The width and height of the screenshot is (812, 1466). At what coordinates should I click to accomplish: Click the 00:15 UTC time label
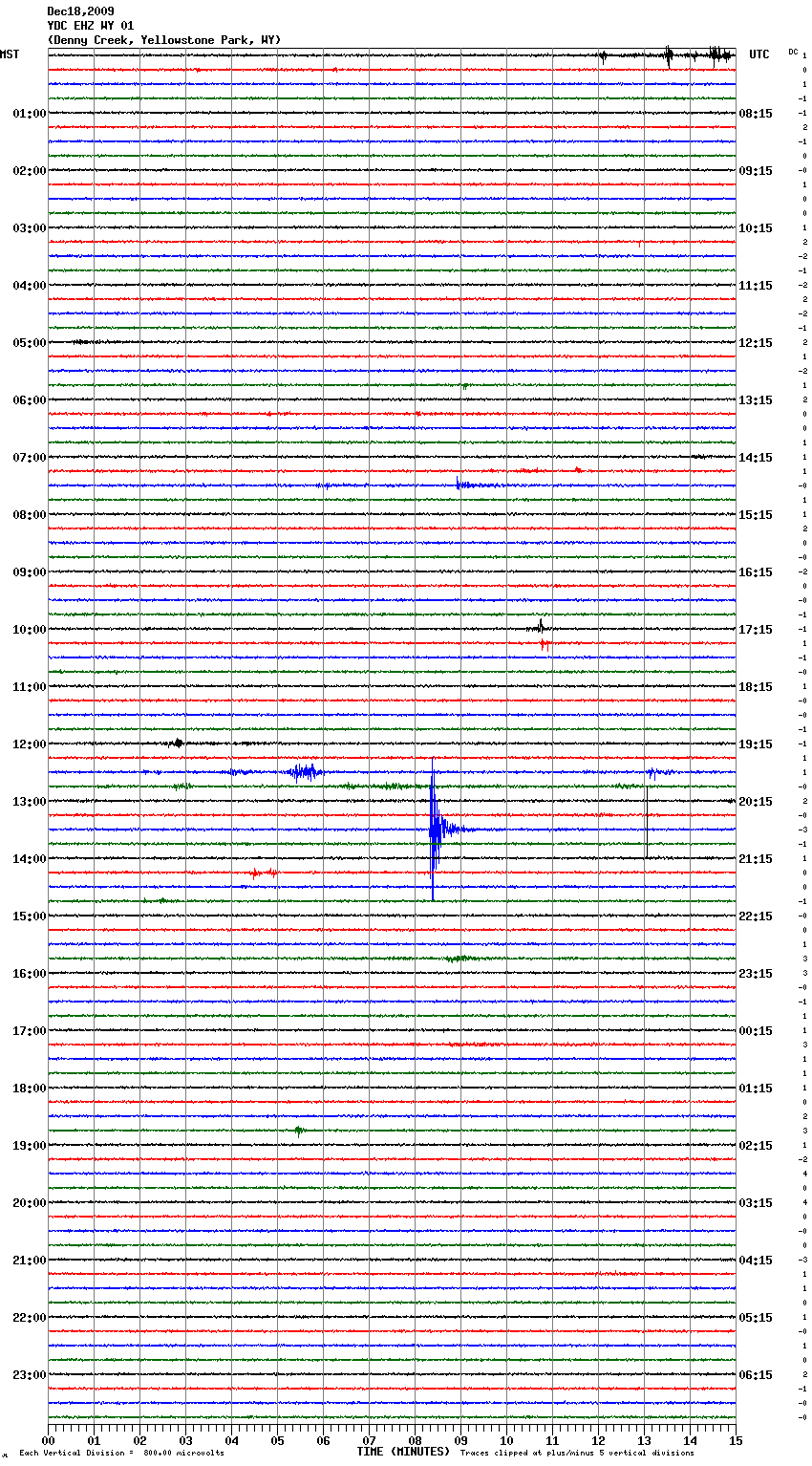(x=756, y=1031)
